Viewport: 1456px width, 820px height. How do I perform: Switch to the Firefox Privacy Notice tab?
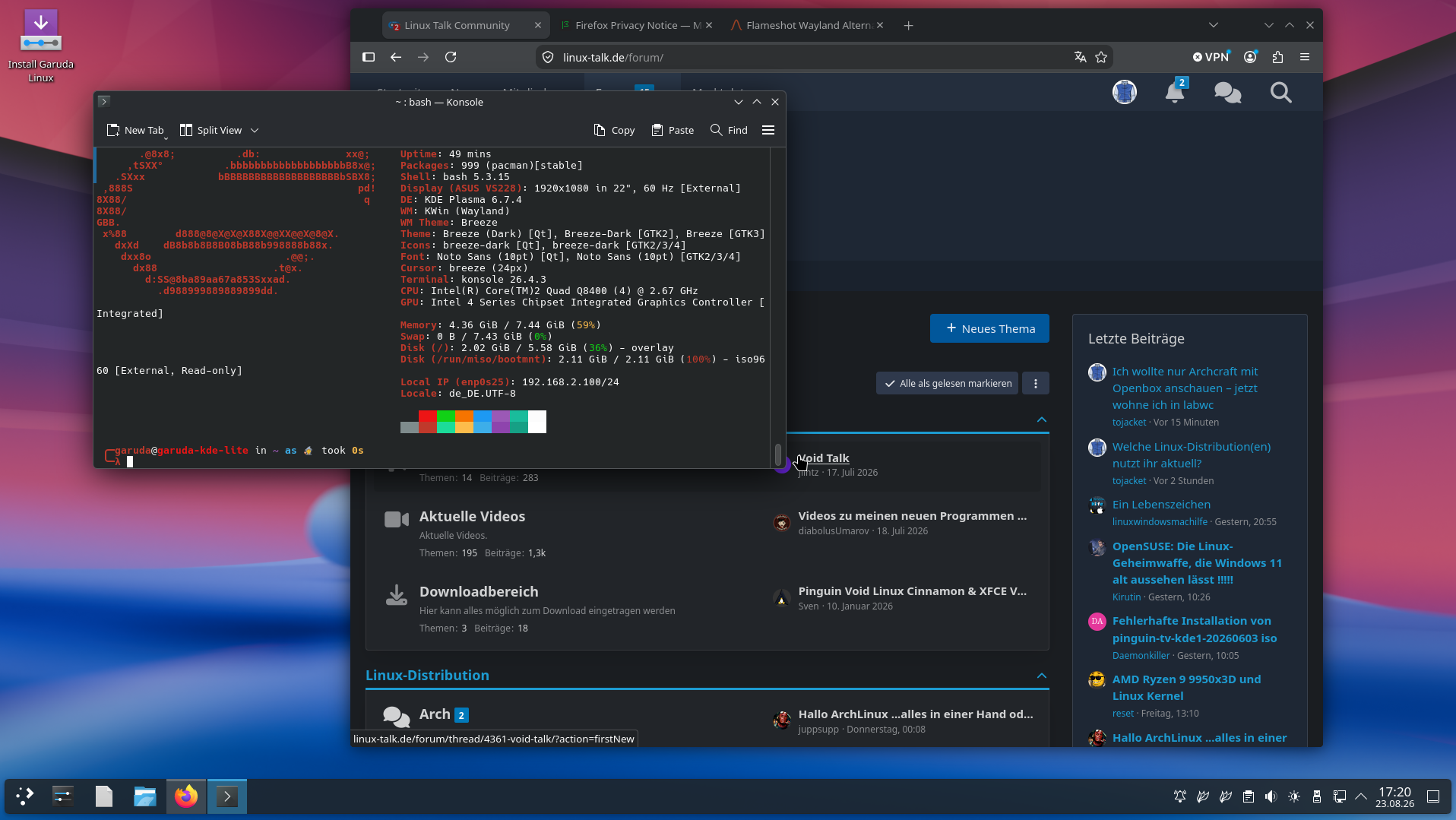coord(638,25)
